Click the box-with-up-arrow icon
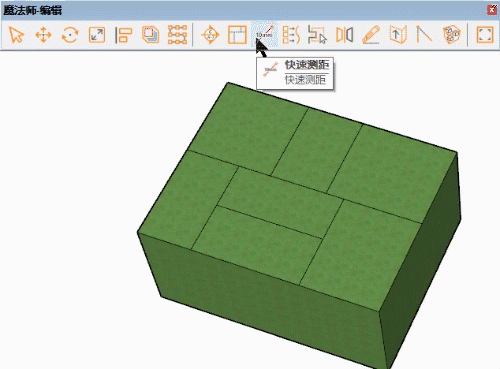 [398, 35]
